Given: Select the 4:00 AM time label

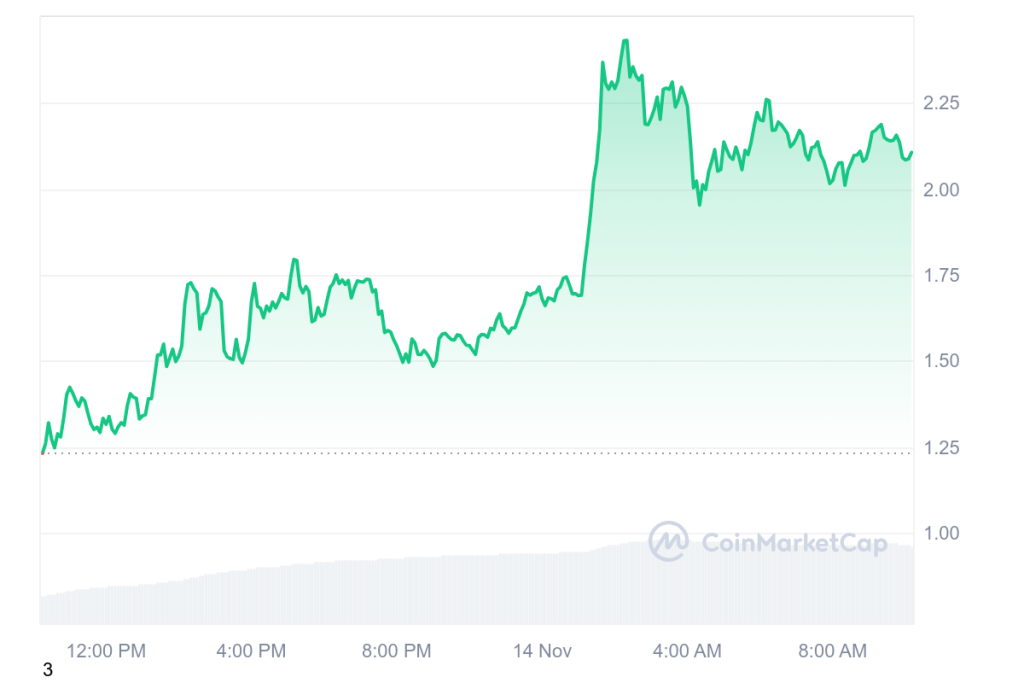Looking at the screenshot, I should (x=687, y=651).
